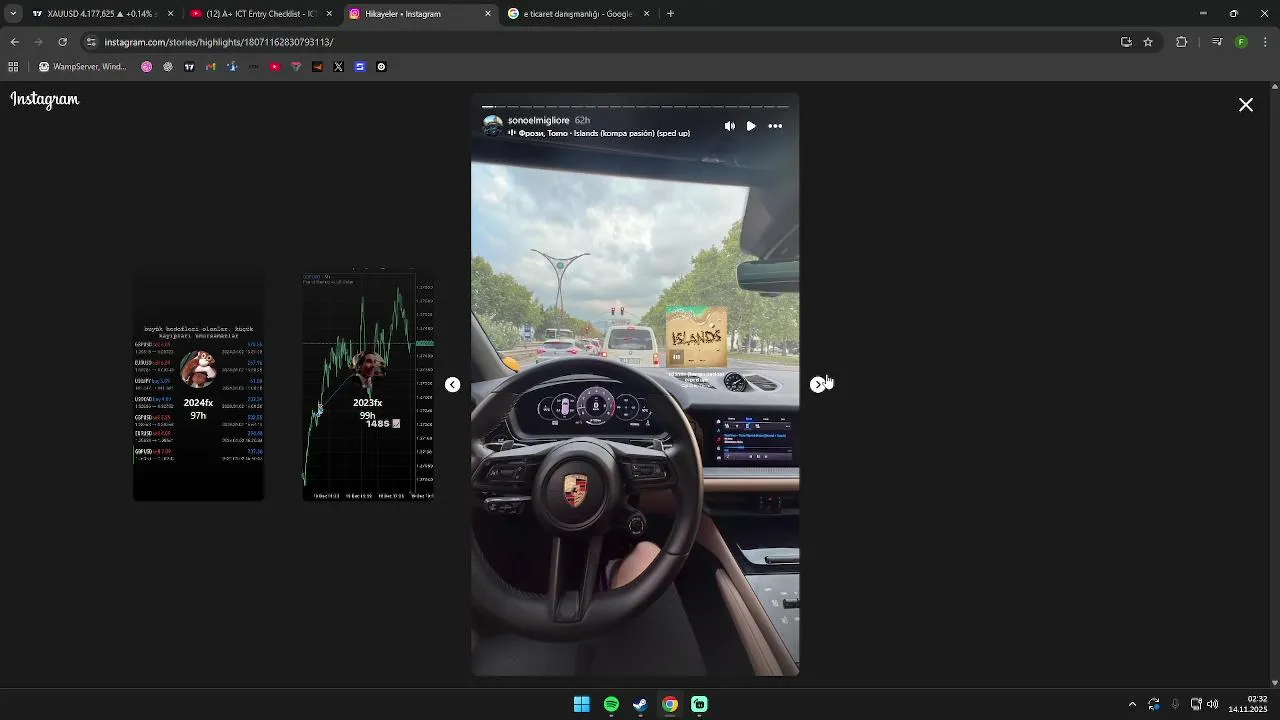Go to the previous story

[452, 385]
